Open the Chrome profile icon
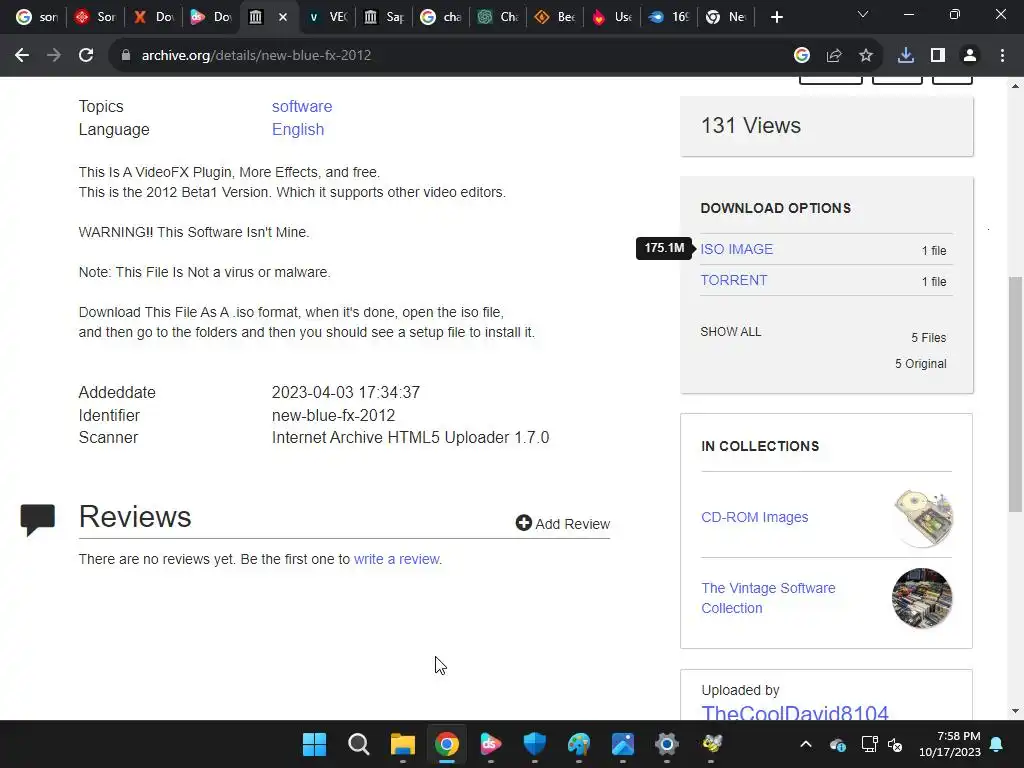 coord(970,56)
